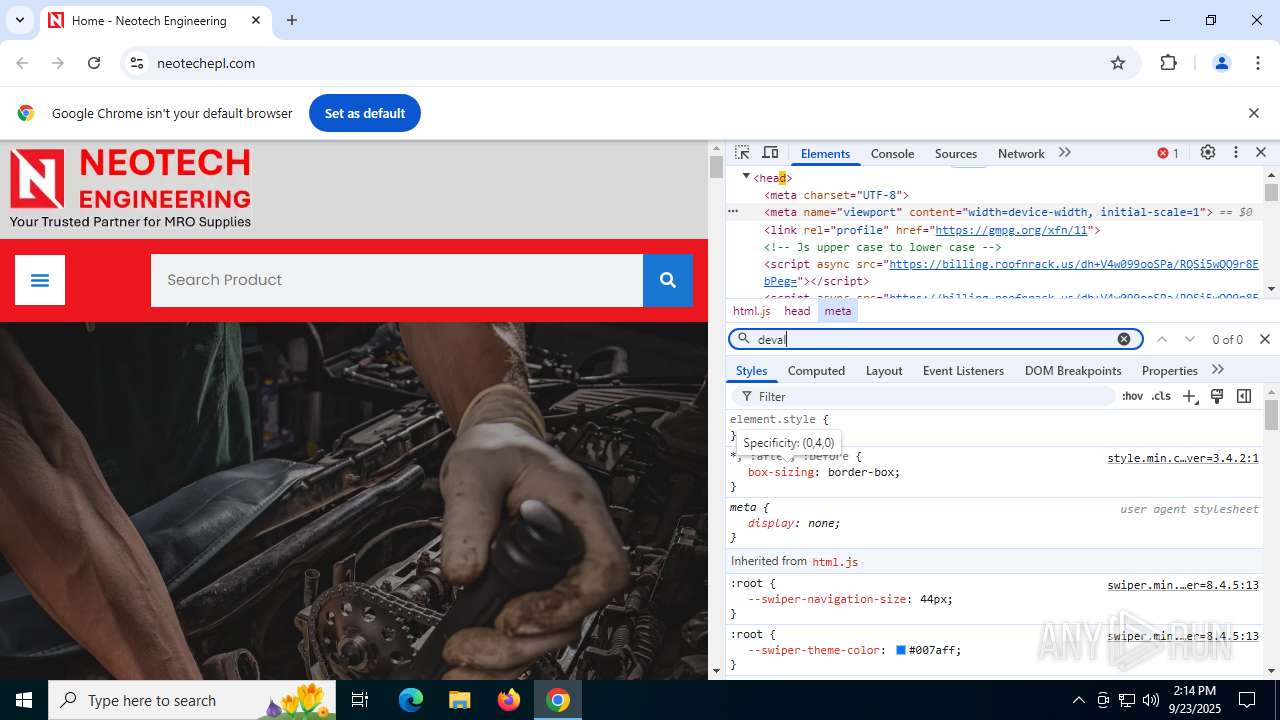Open the billing.roofnrack.us script link

click(x=1073, y=264)
